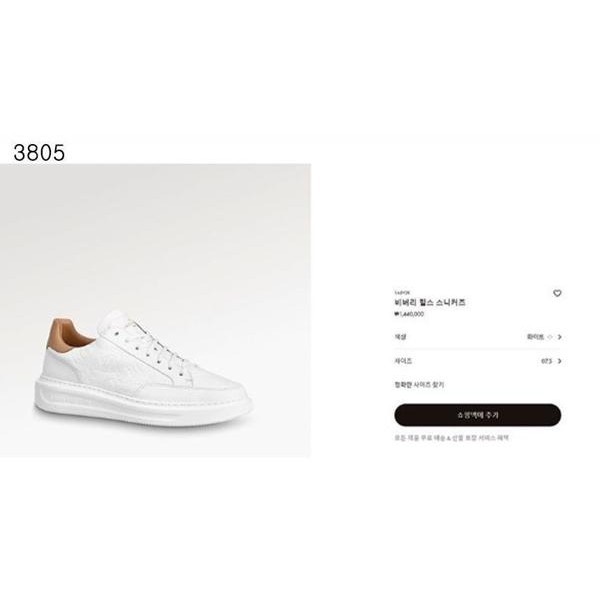The width and height of the screenshot is (600, 600).
Task: Open the 정확한 사이즈 찾기 size finder link
Action: [x=419, y=385]
